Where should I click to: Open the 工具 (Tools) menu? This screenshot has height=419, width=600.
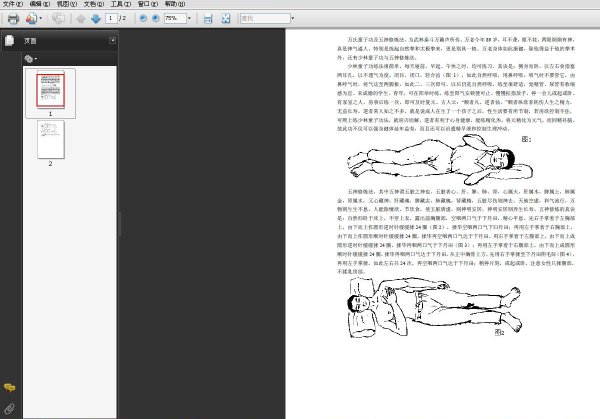121,4
